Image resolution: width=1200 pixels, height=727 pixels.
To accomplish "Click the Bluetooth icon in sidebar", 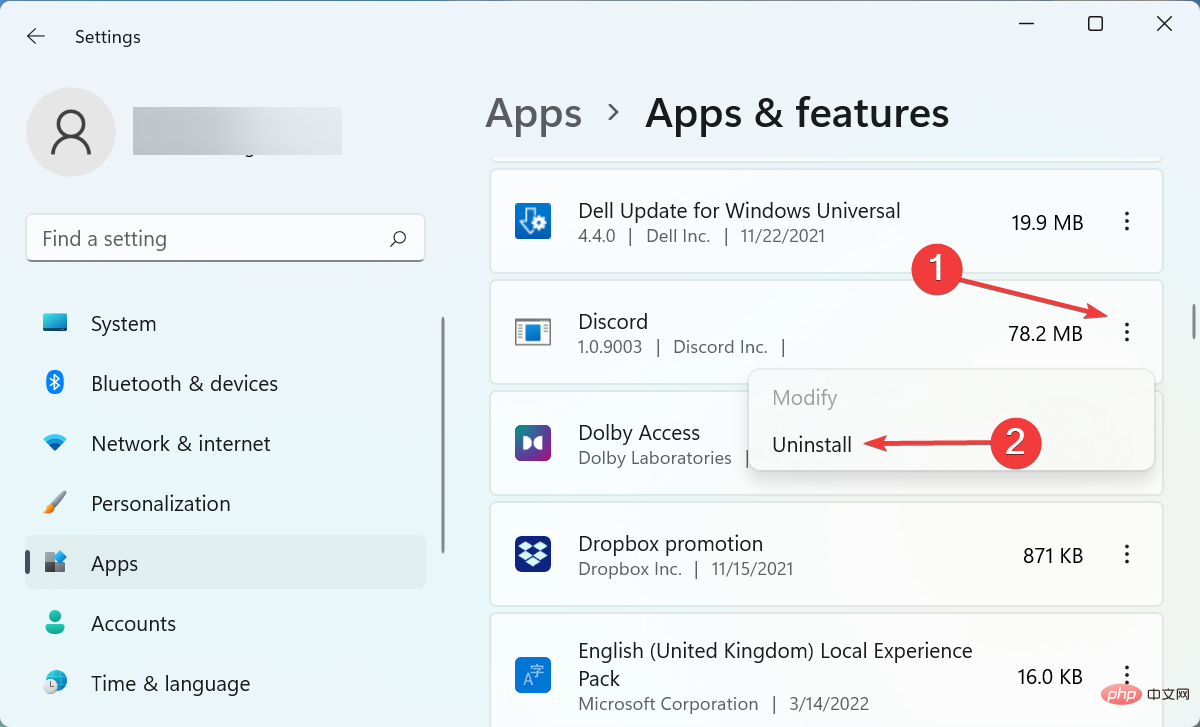I will [55, 383].
